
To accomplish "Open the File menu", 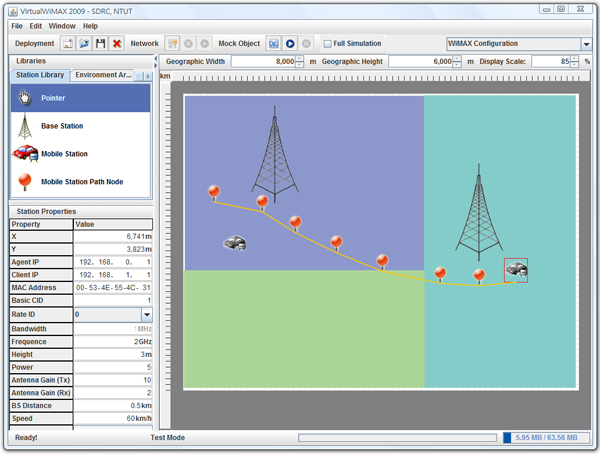I will point(17,26).
